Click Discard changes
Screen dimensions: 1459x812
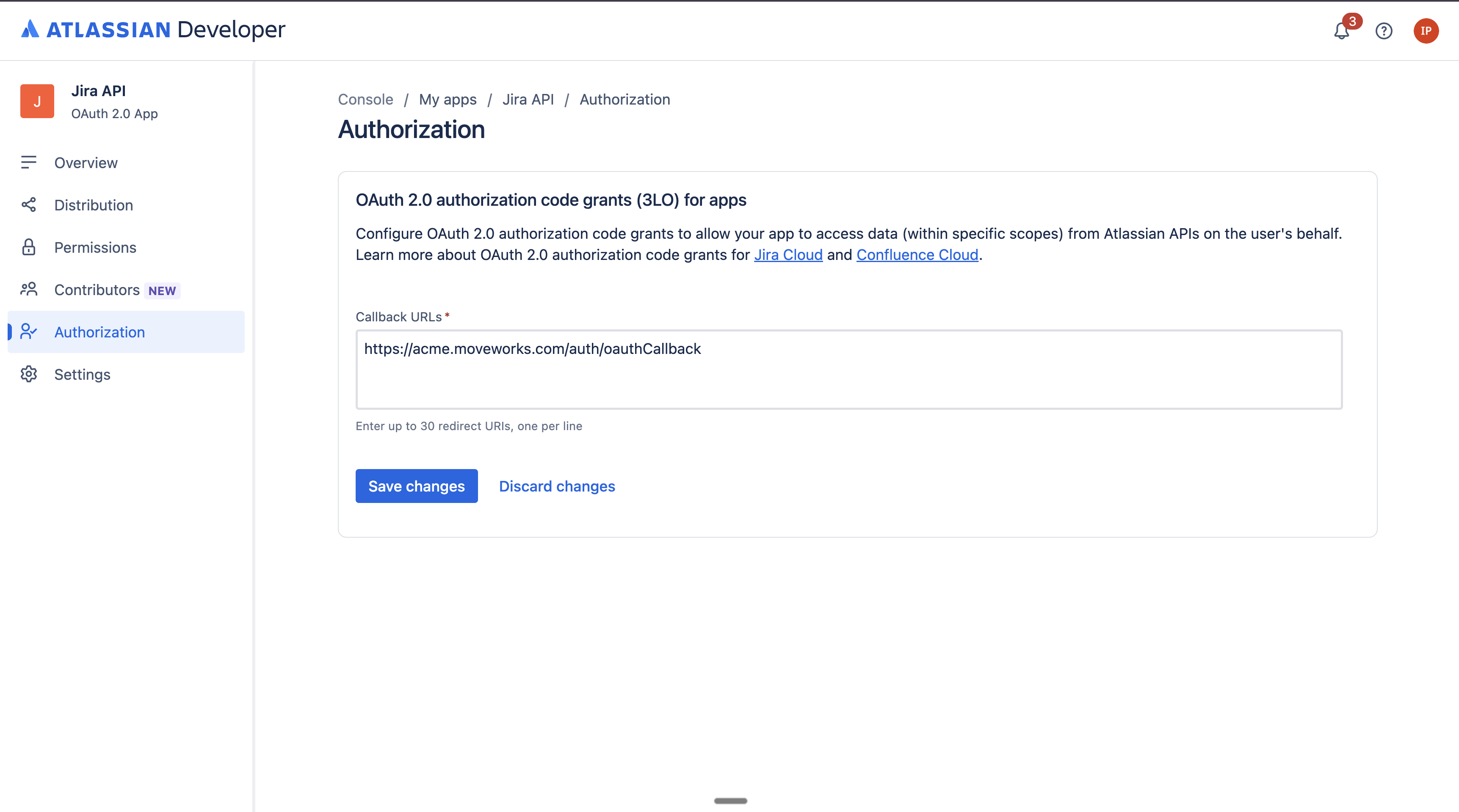[557, 486]
